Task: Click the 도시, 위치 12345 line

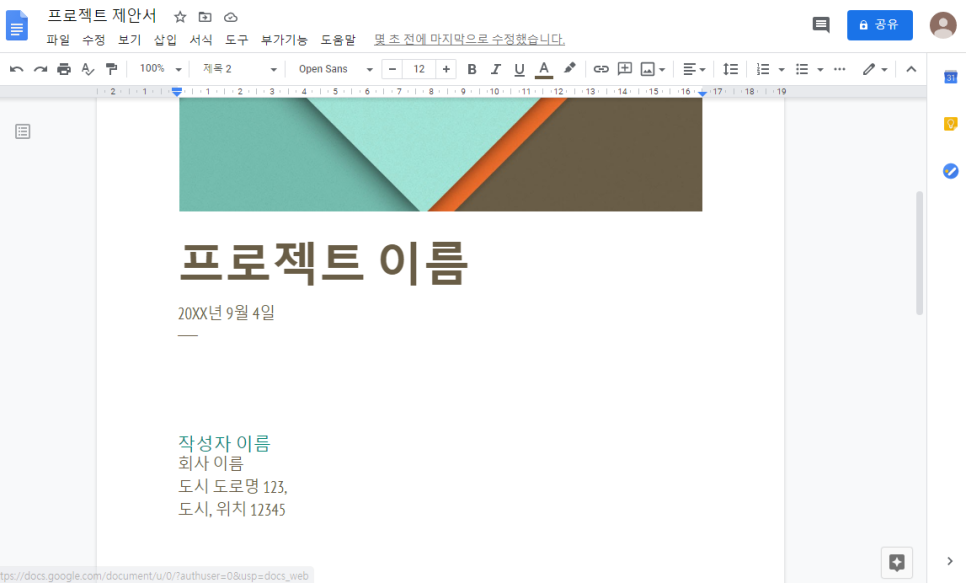Action: tap(232, 509)
